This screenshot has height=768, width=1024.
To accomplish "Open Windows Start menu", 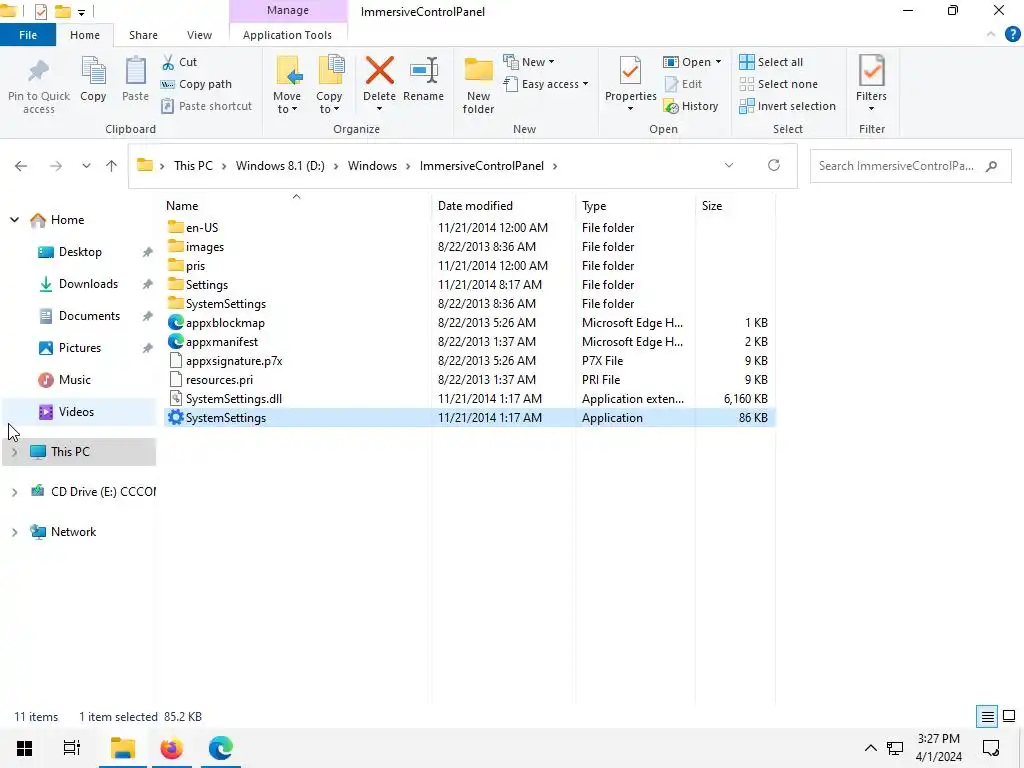I will (24, 748).
